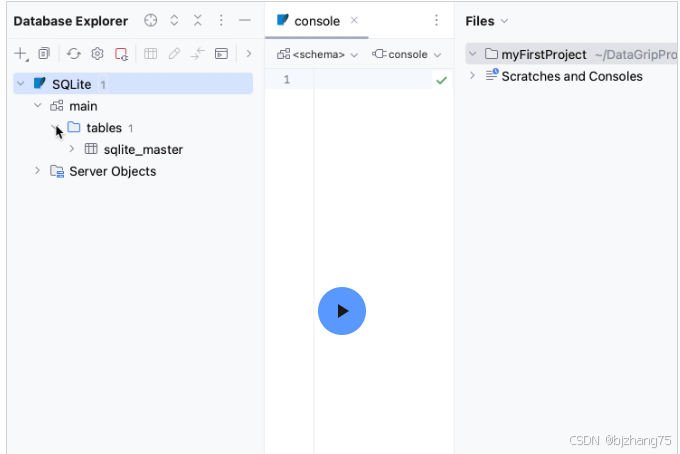Collapse the myFirstProject folder
The image size is (680, 454).
click(473, 54)
